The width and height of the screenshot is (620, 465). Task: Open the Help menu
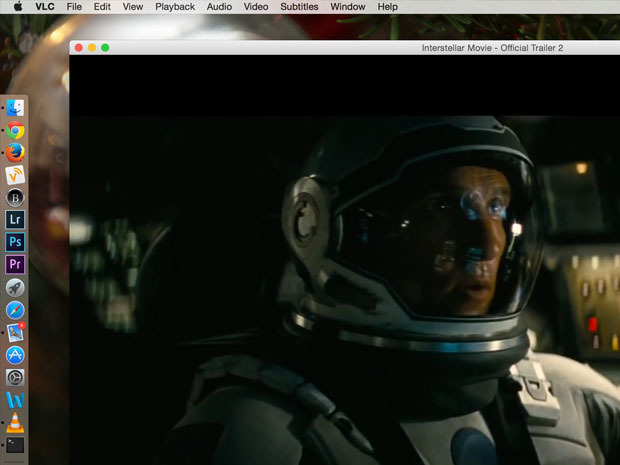tap(388, 7)
